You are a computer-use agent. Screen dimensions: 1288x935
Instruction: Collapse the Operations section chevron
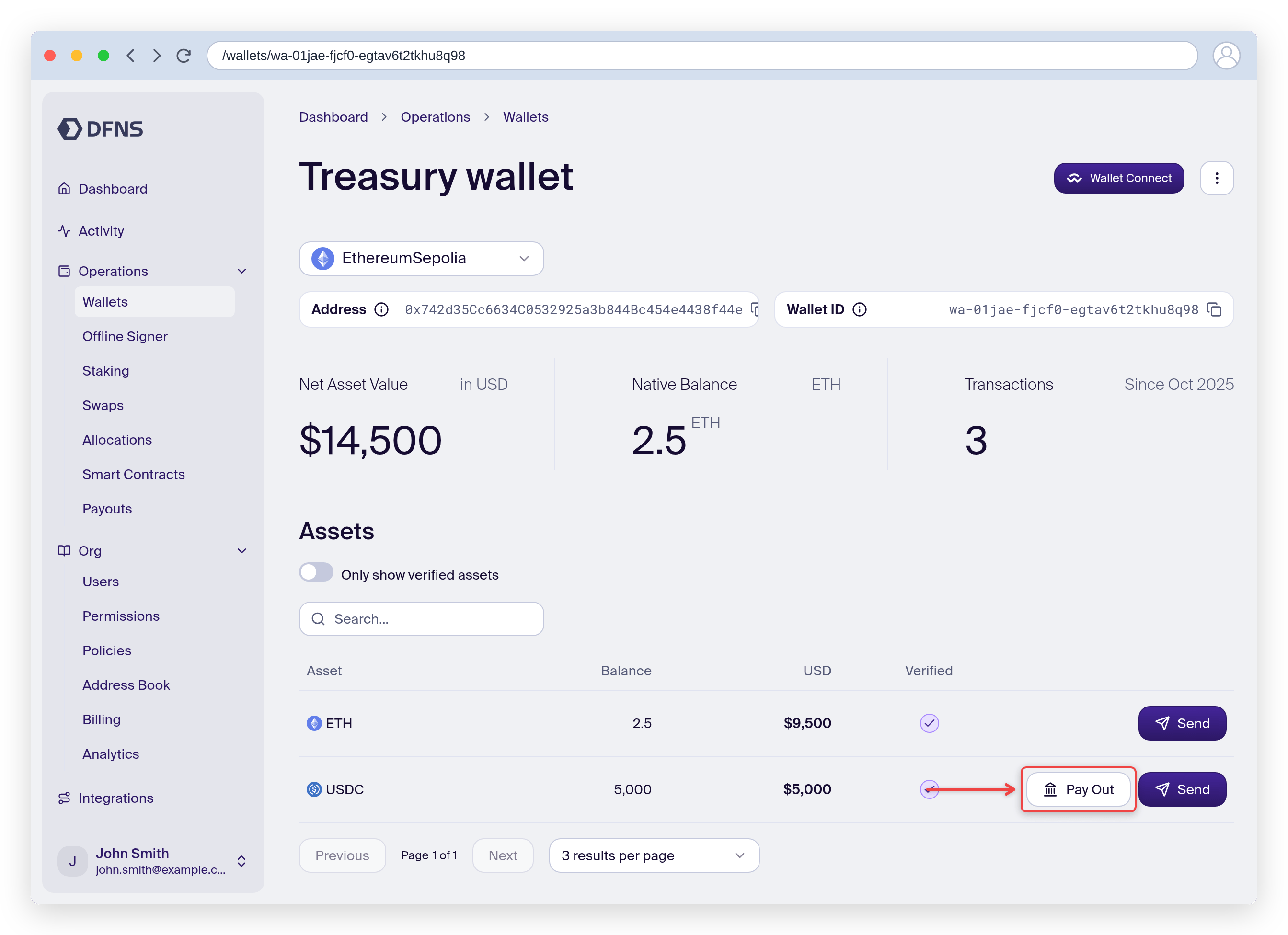242,272
